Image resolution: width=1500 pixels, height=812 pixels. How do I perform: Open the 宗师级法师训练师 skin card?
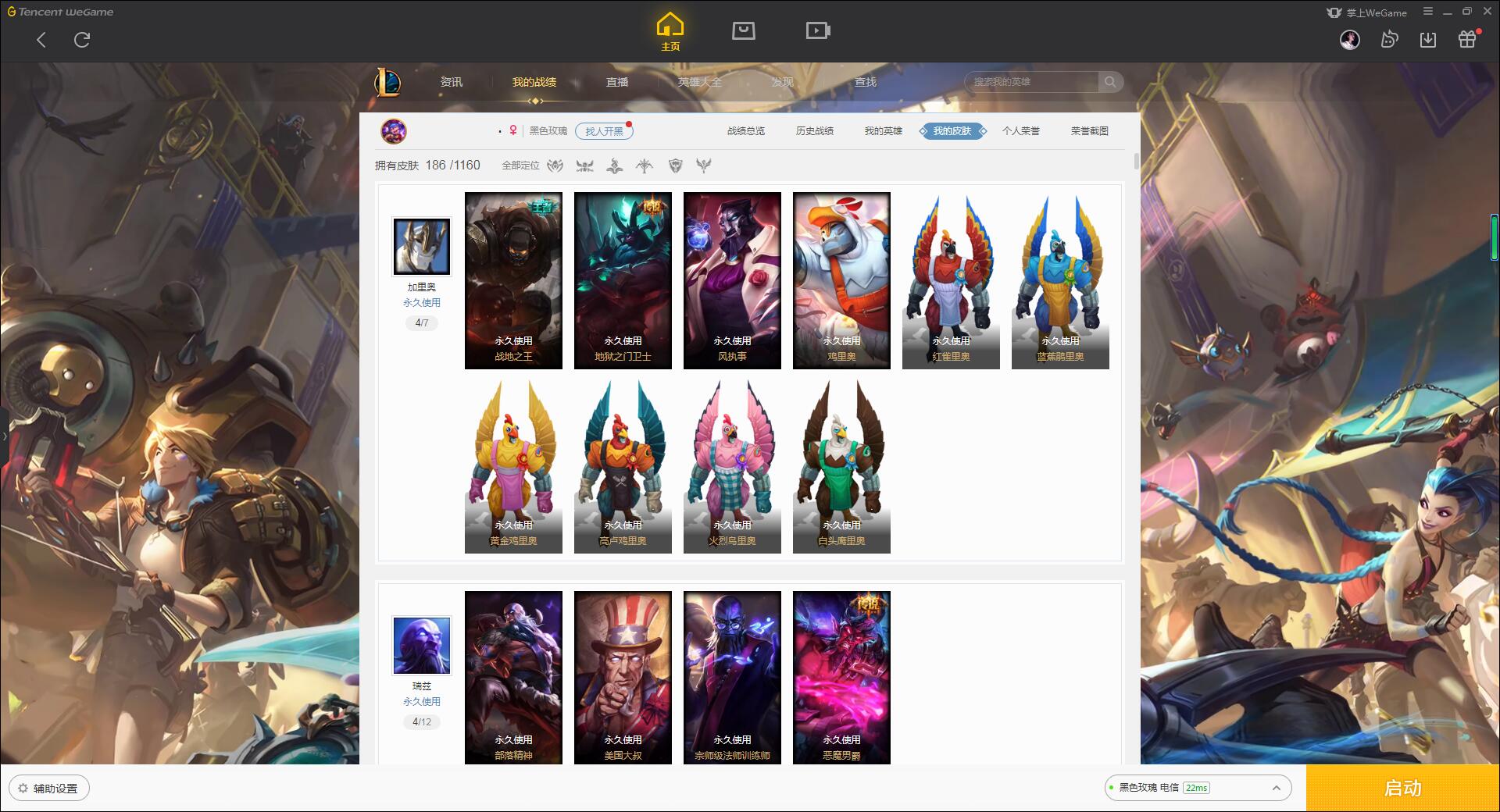click(732, 677)
